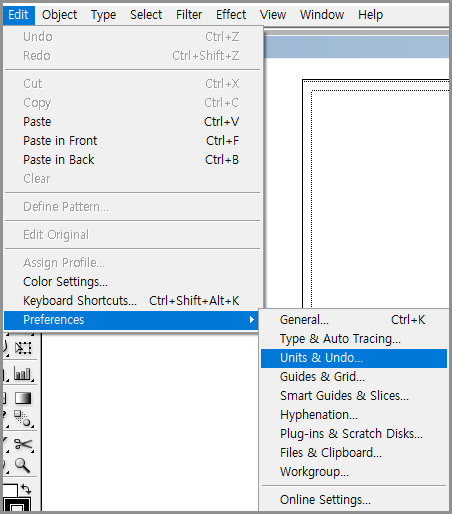Open the Type menu

(x=103, y=15)
